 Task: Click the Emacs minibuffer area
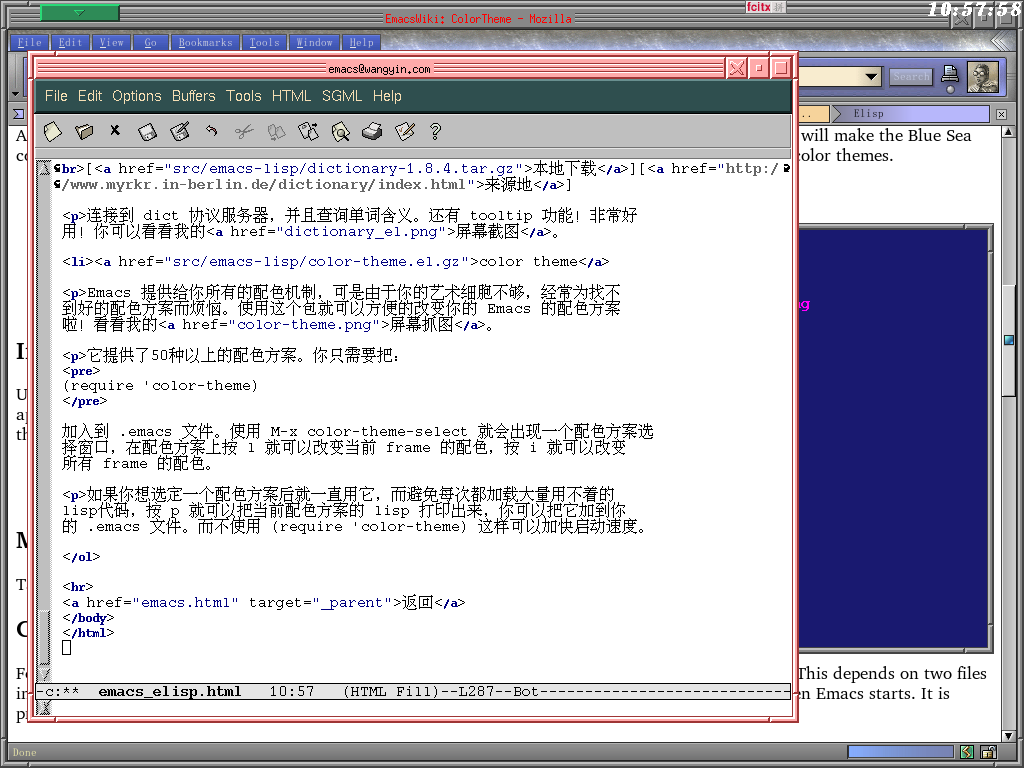(421, 707)
